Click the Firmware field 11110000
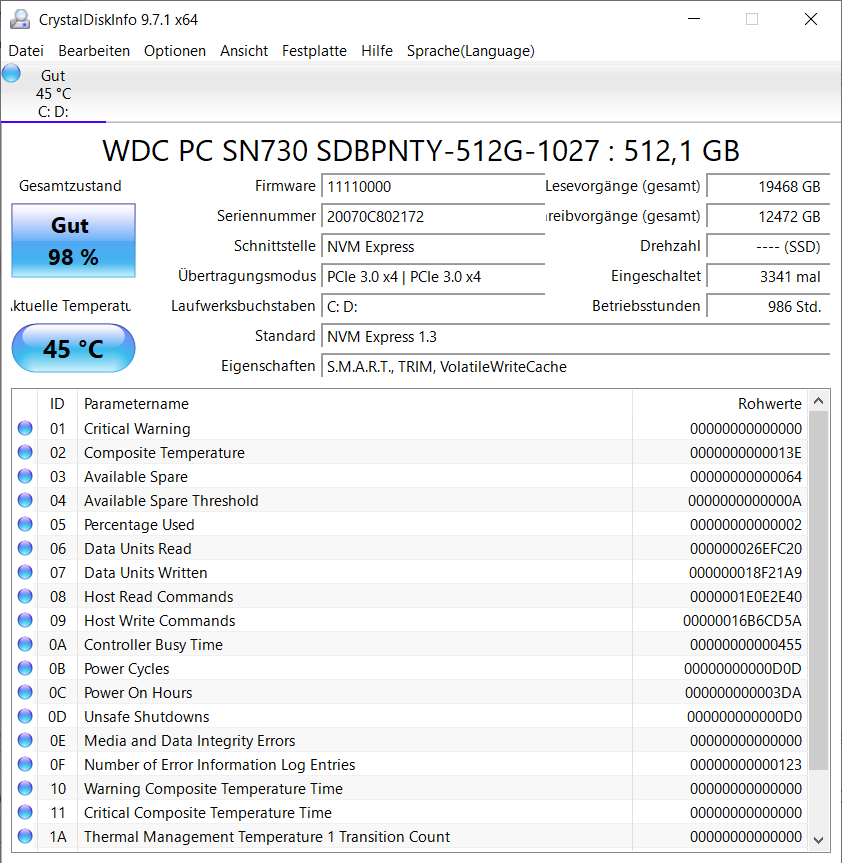The height and width of the screenshot is (863, 842). click(x=433, y=187)
